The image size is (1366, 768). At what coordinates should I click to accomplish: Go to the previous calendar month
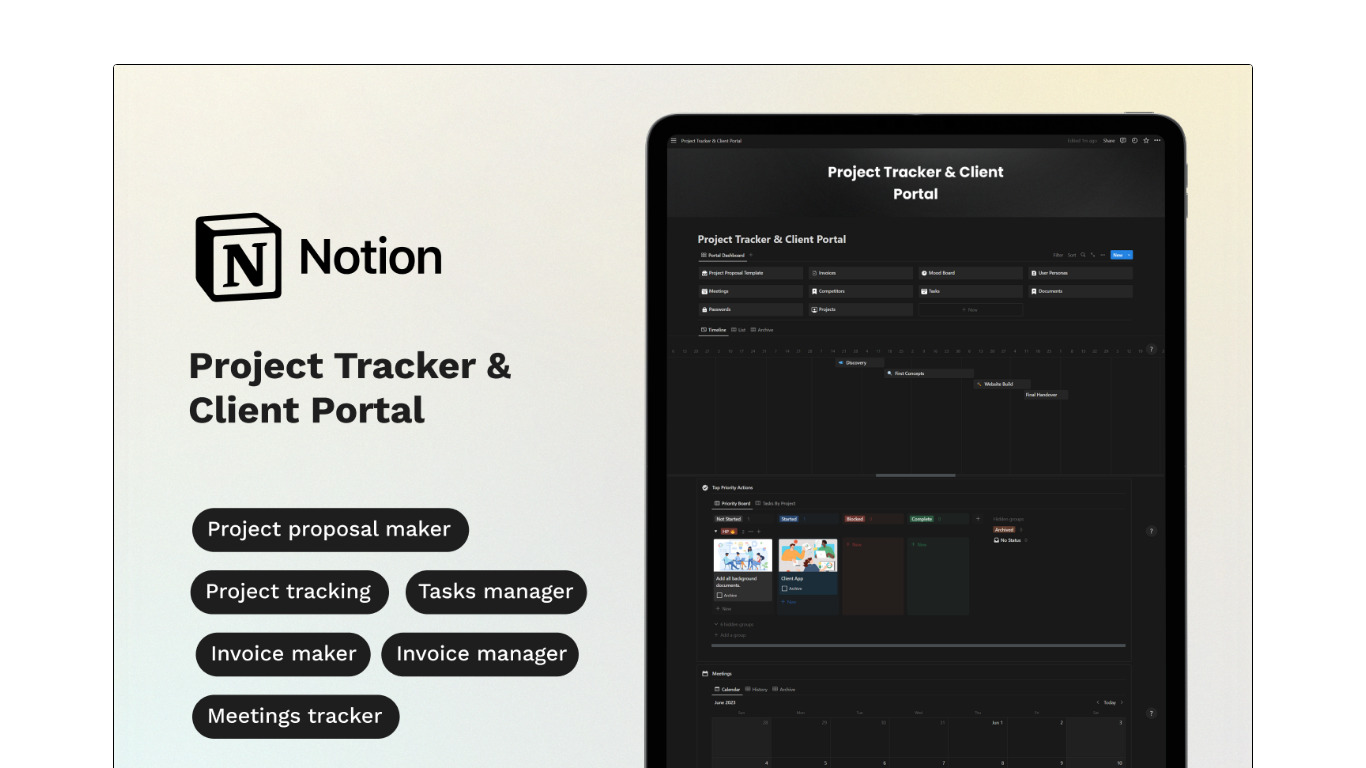1097,702
